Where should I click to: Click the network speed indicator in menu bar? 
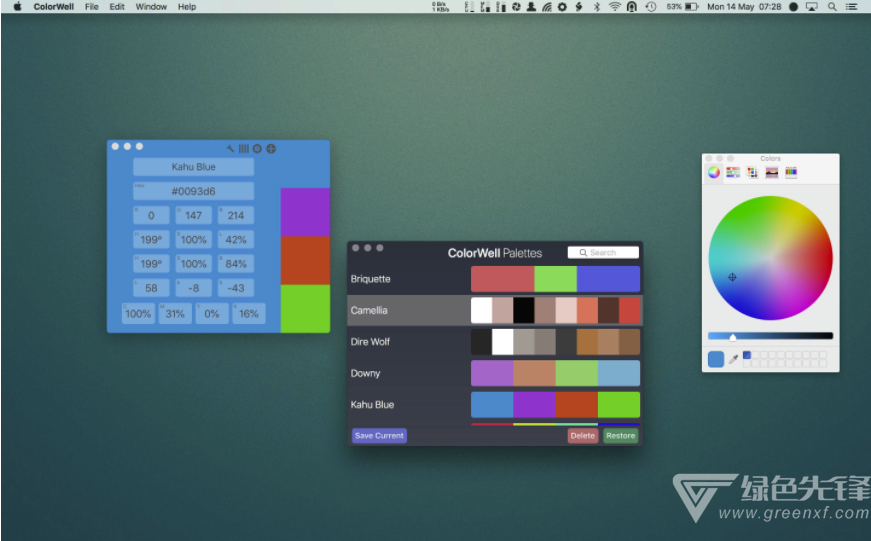click(440, 7)
